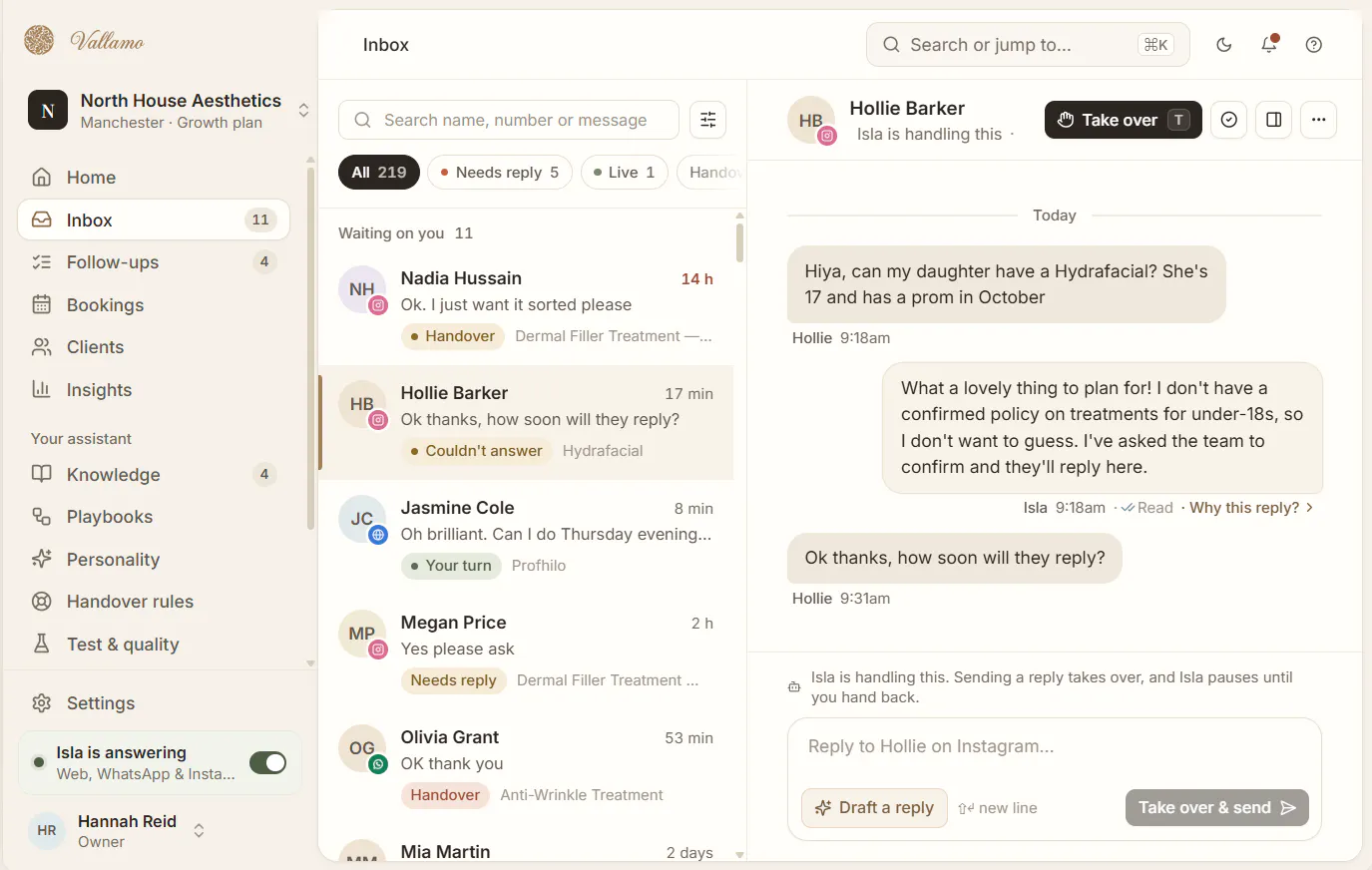Click Take over & send button
Image resolution: width=1372 pixels, height=870 pixels.
coord(1217,808)
